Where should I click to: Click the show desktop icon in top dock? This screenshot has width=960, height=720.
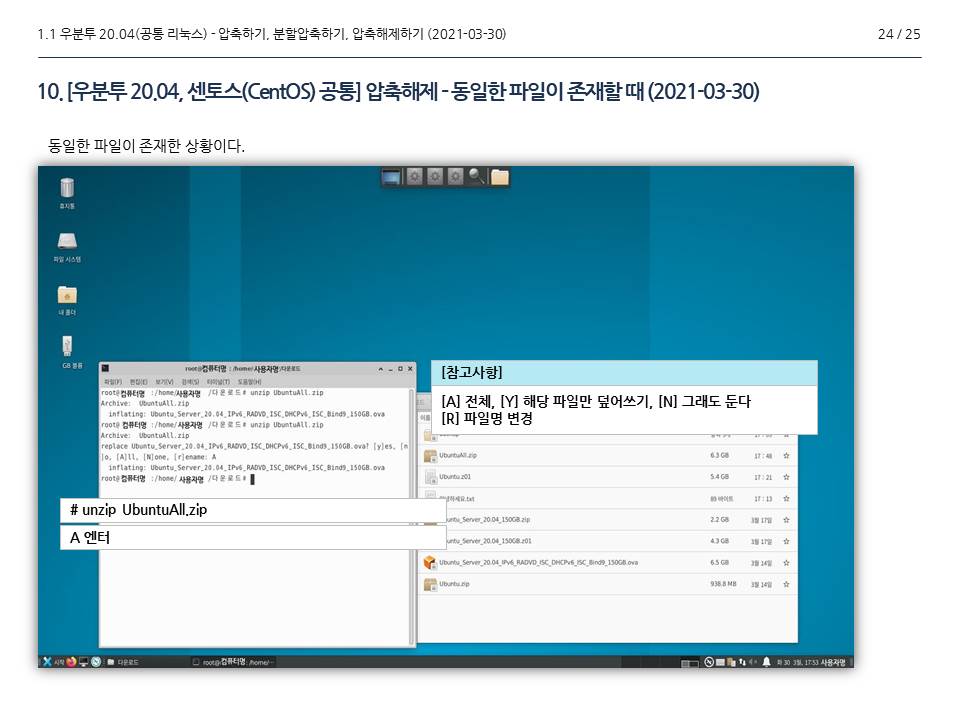coord(391,177)
